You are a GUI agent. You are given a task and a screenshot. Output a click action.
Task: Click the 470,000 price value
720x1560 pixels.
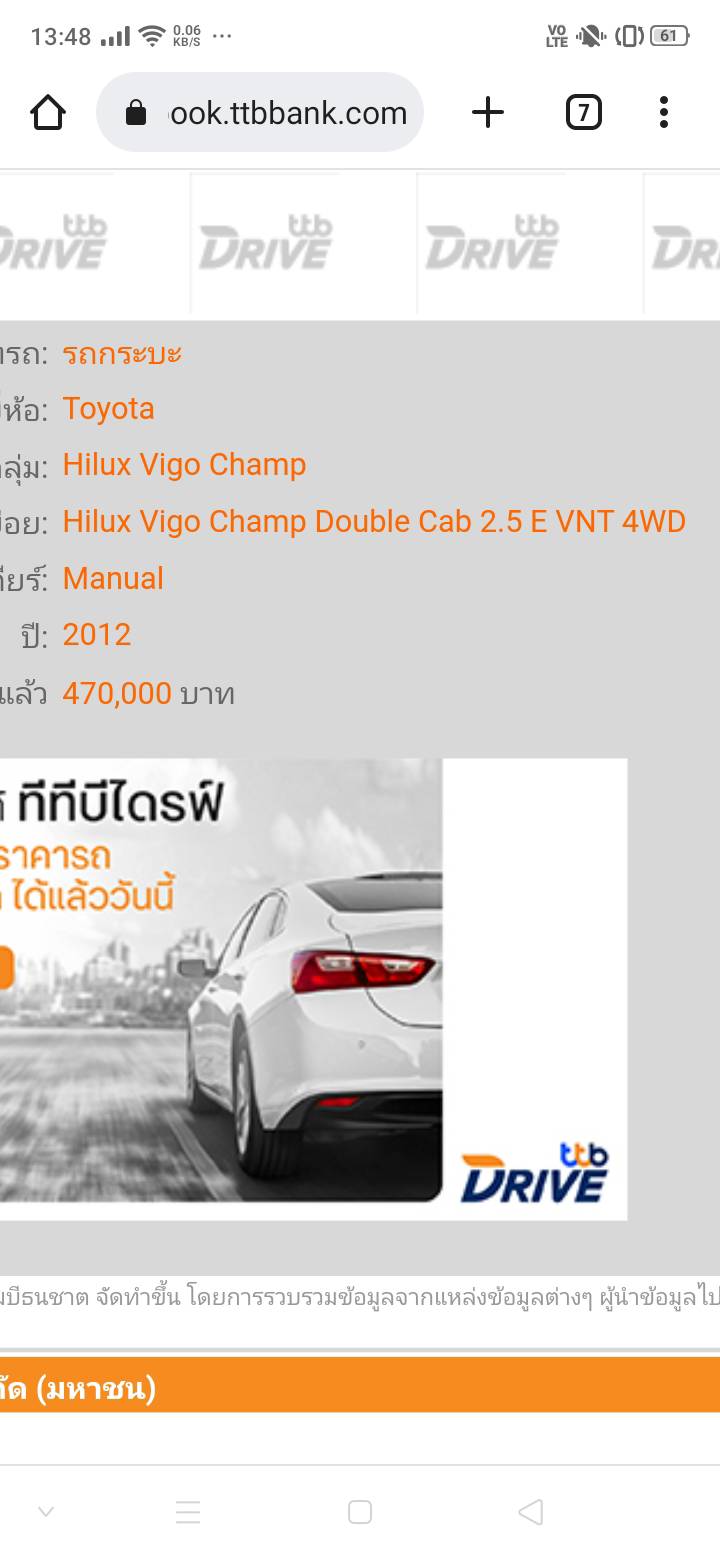[117, 693]
